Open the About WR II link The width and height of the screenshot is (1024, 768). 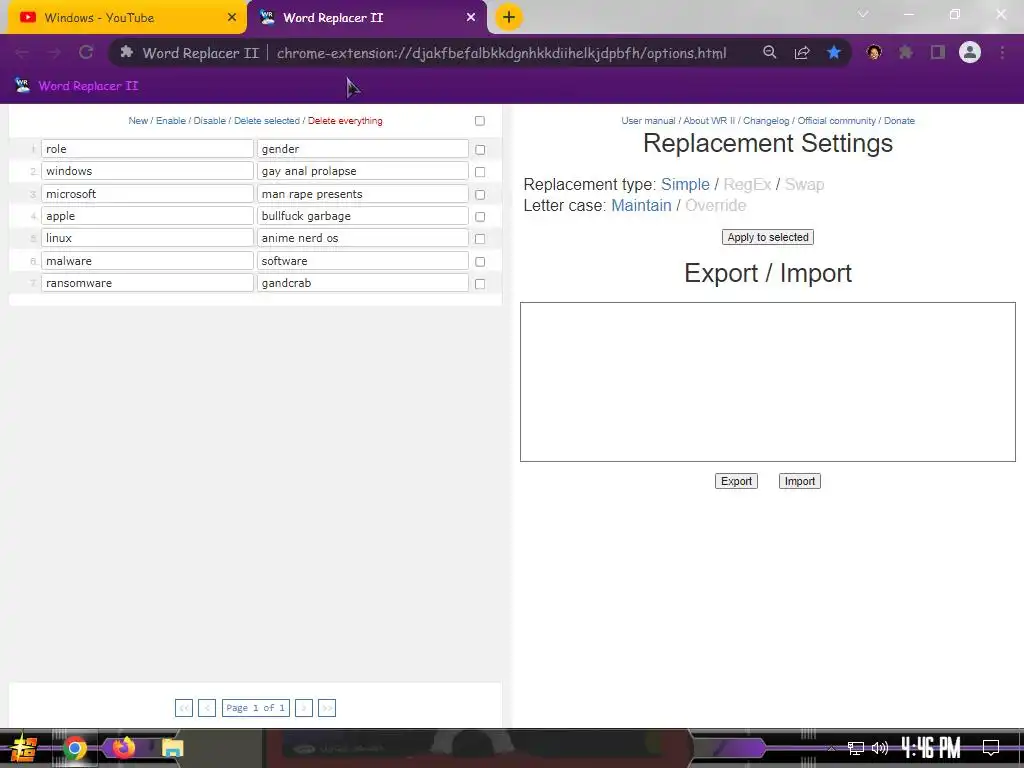tap(709, 121)
